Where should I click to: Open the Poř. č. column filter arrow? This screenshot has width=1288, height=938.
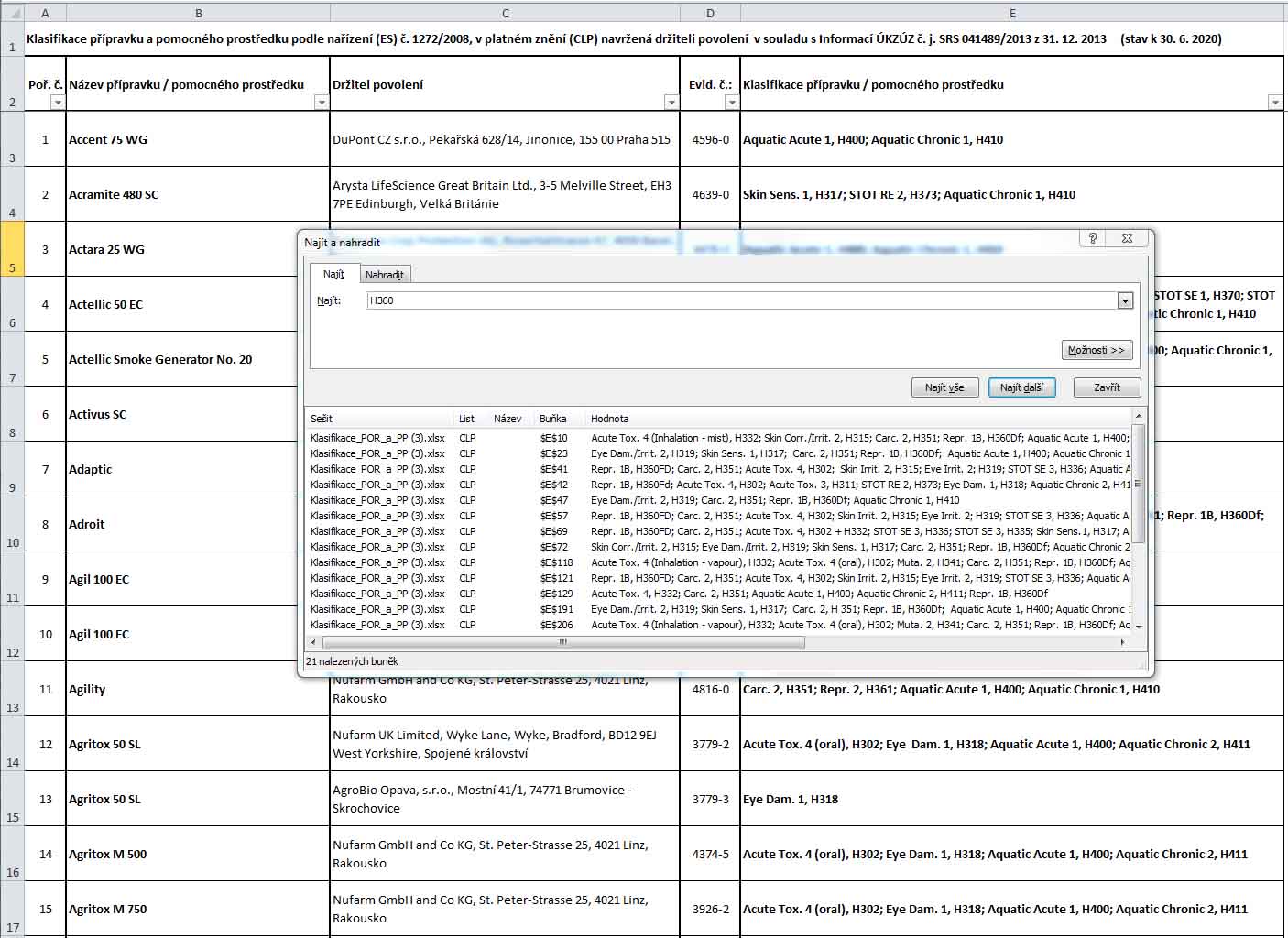point(58,103)
